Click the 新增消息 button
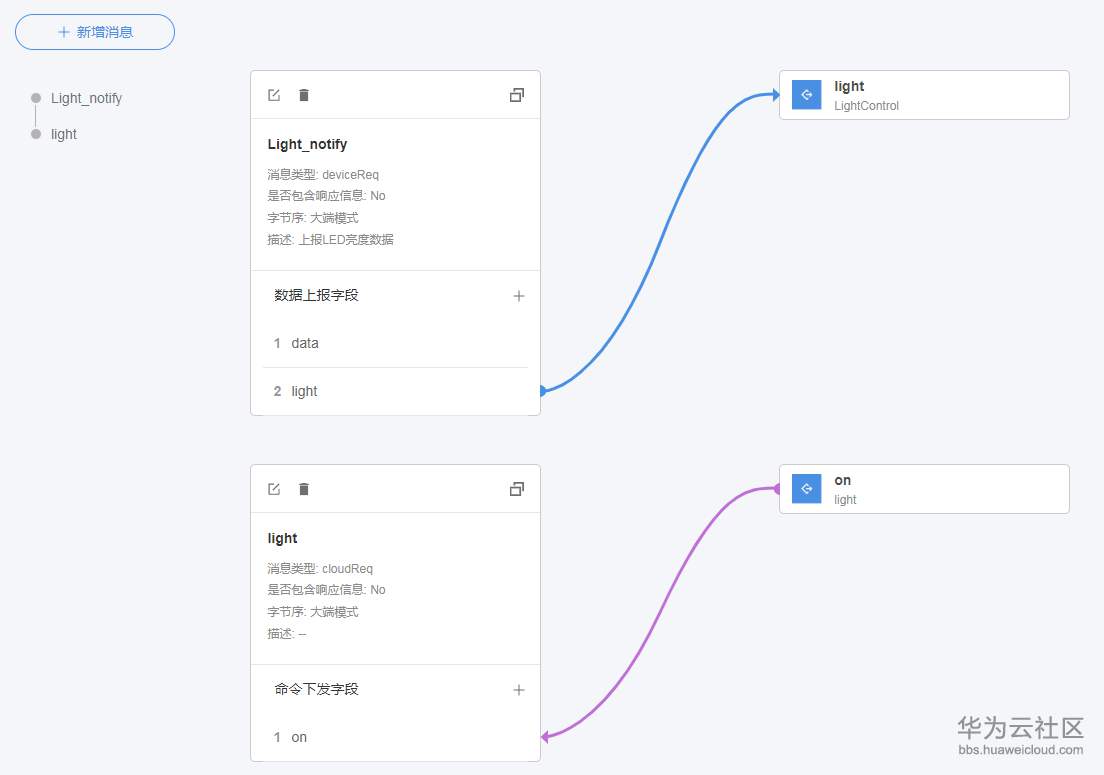 tap(95, 32)
